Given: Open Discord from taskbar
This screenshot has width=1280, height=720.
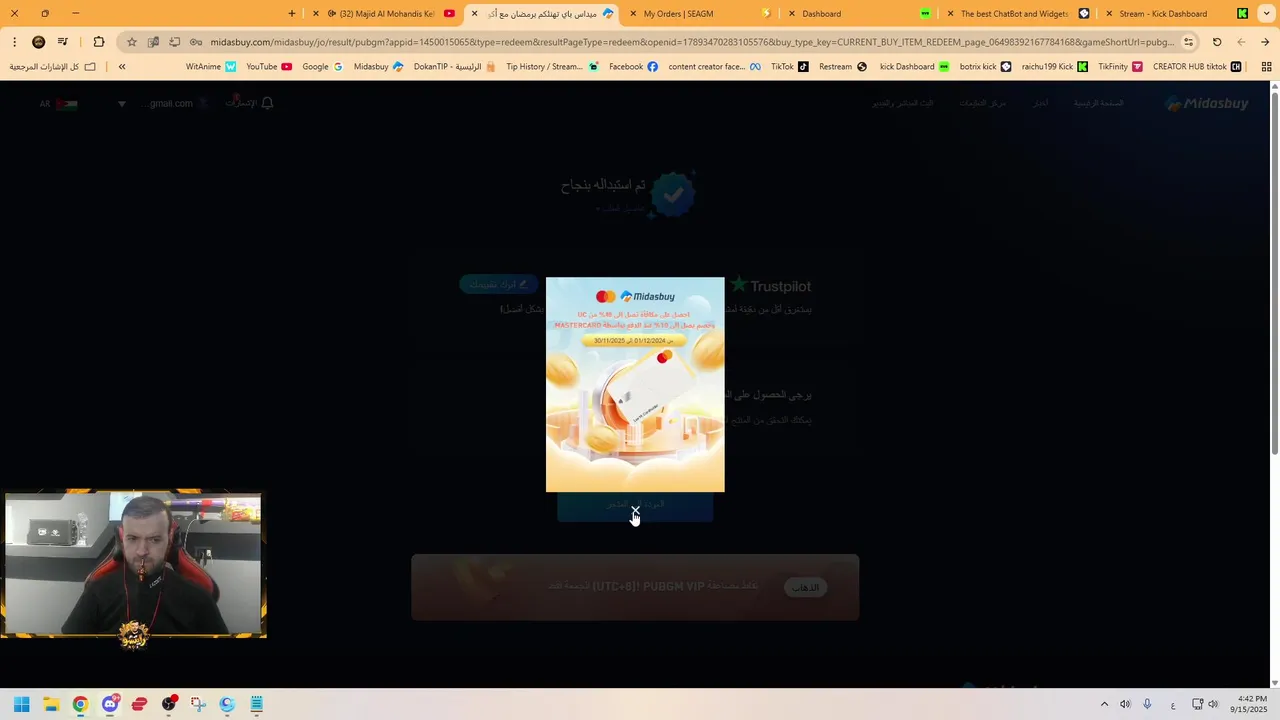Looking at the screenshot, I should 110,704.
